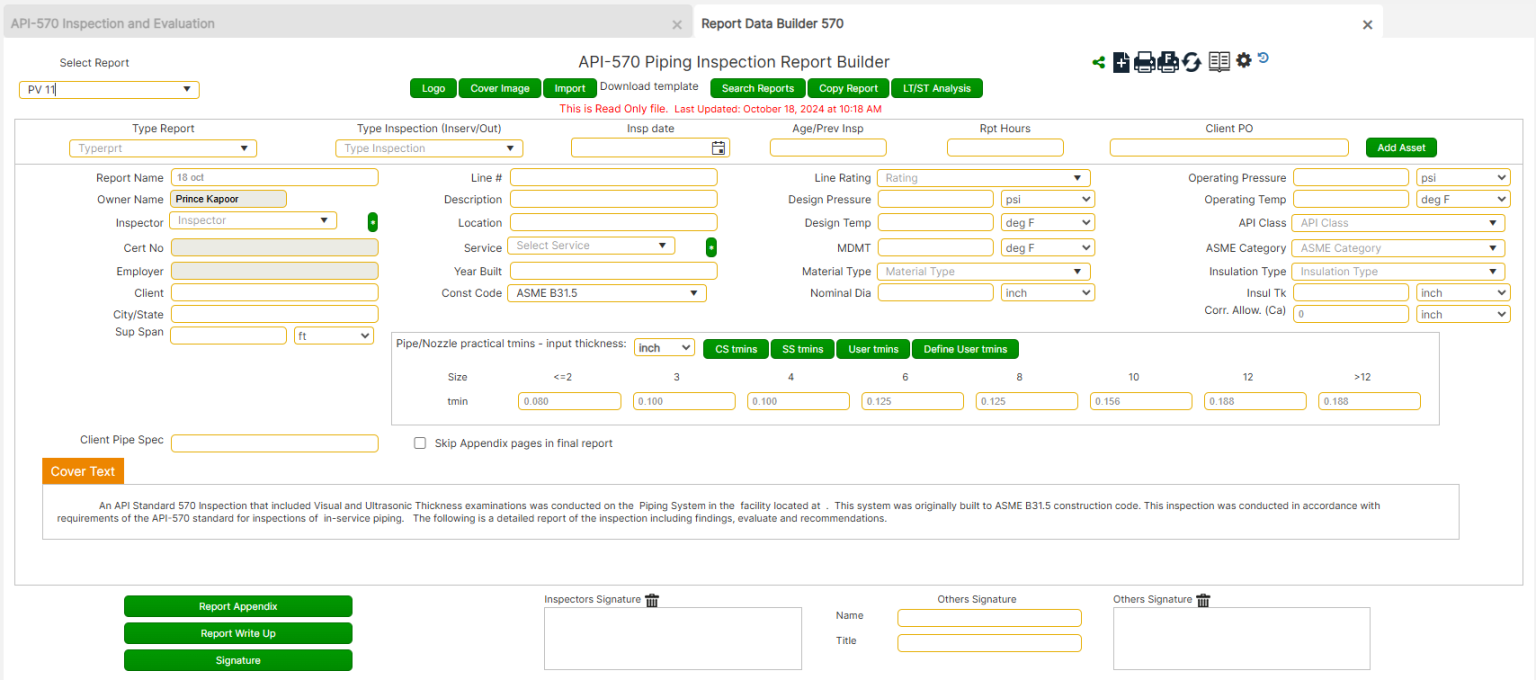Click inside the Client PO input field
Viewport: 1536px width, 680px height.
[x=1228, y=147]
